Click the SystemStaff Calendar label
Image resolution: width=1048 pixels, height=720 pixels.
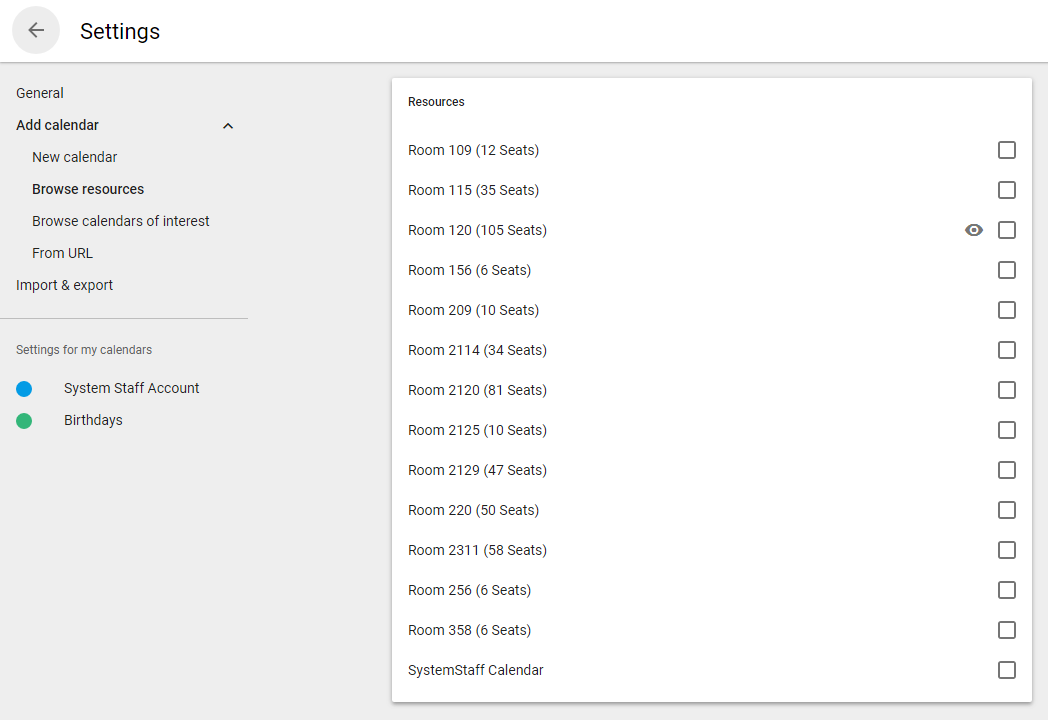point(475,671)
